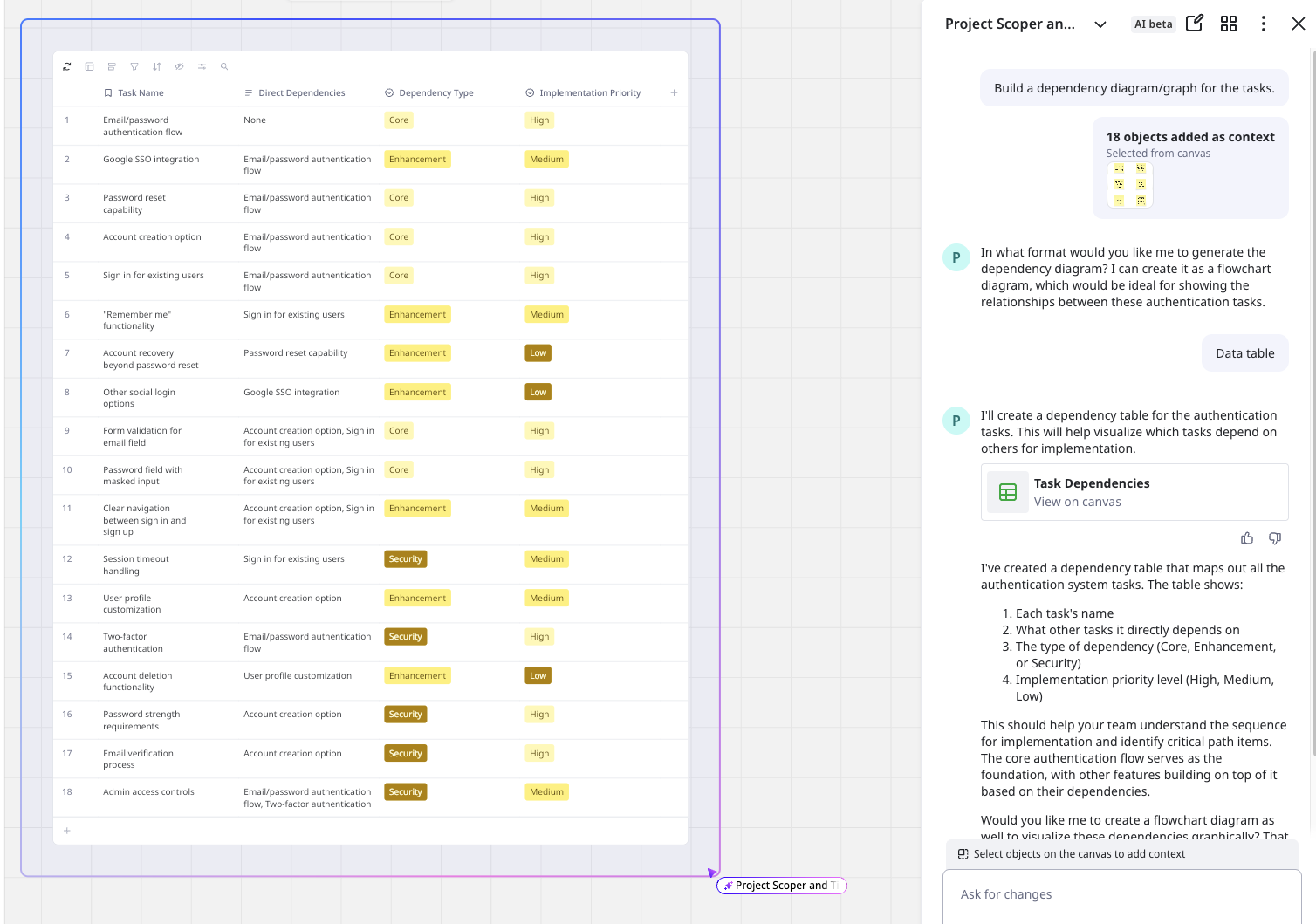Screen dimensions: 1316x924
Task: Click the sync/refresh icon in table toolbar
Action: pyautogui.click(x=67, y=66)
